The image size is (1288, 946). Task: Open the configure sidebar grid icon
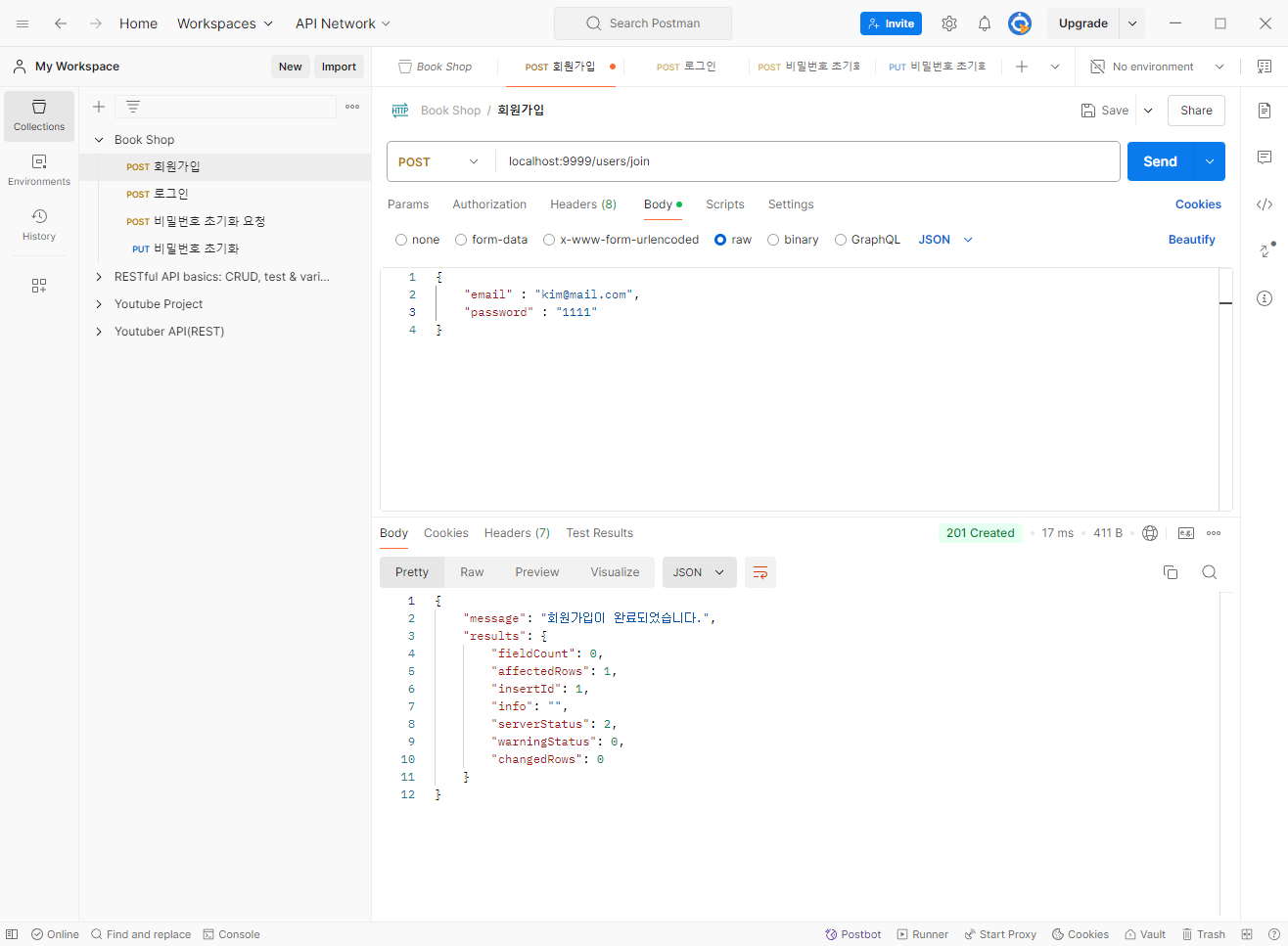coord(39,286)
